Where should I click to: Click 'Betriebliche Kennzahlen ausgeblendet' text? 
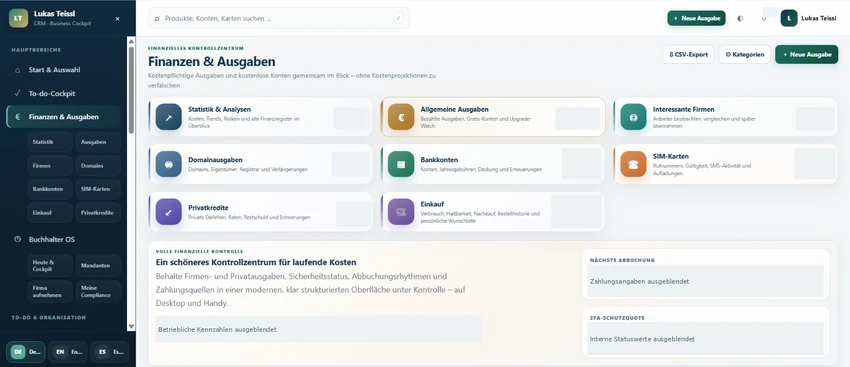coord(217,329)
